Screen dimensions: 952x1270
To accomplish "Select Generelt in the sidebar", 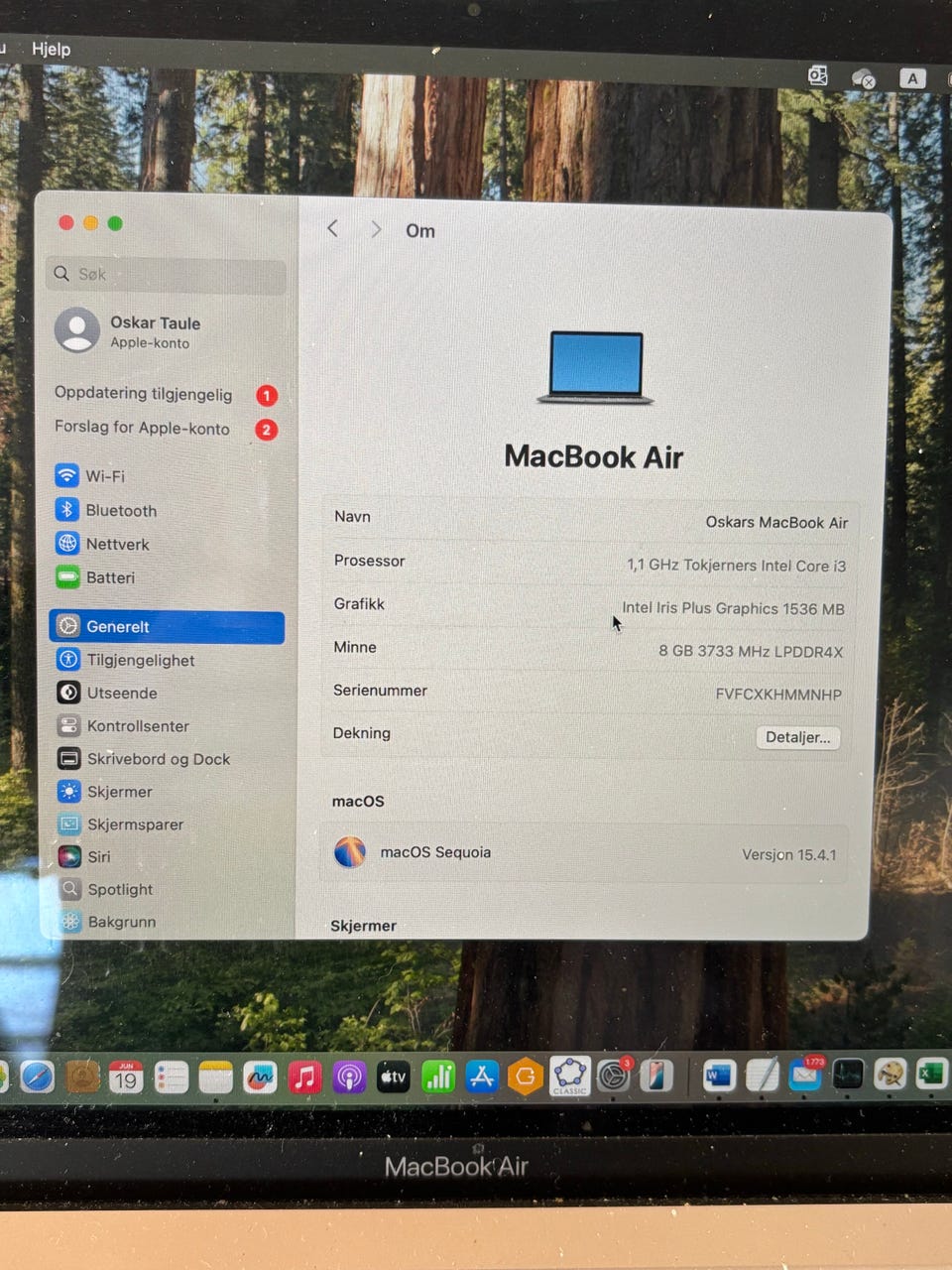I will (167, 627).
